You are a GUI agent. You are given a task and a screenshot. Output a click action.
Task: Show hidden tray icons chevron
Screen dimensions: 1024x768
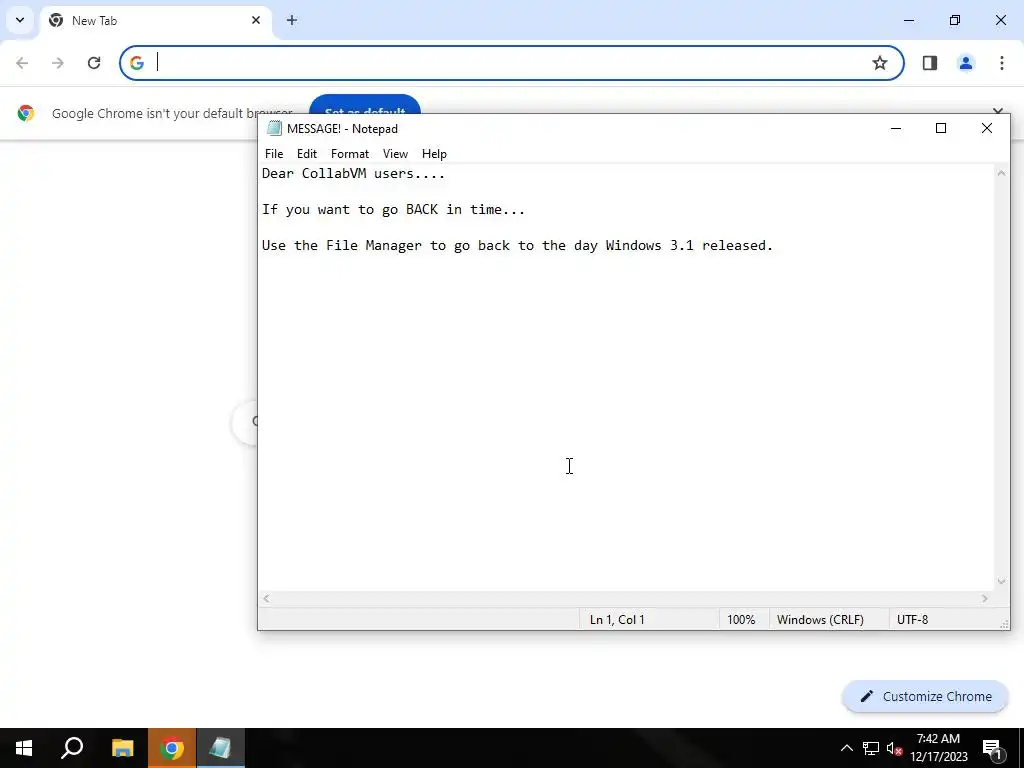tap(846, 748)
